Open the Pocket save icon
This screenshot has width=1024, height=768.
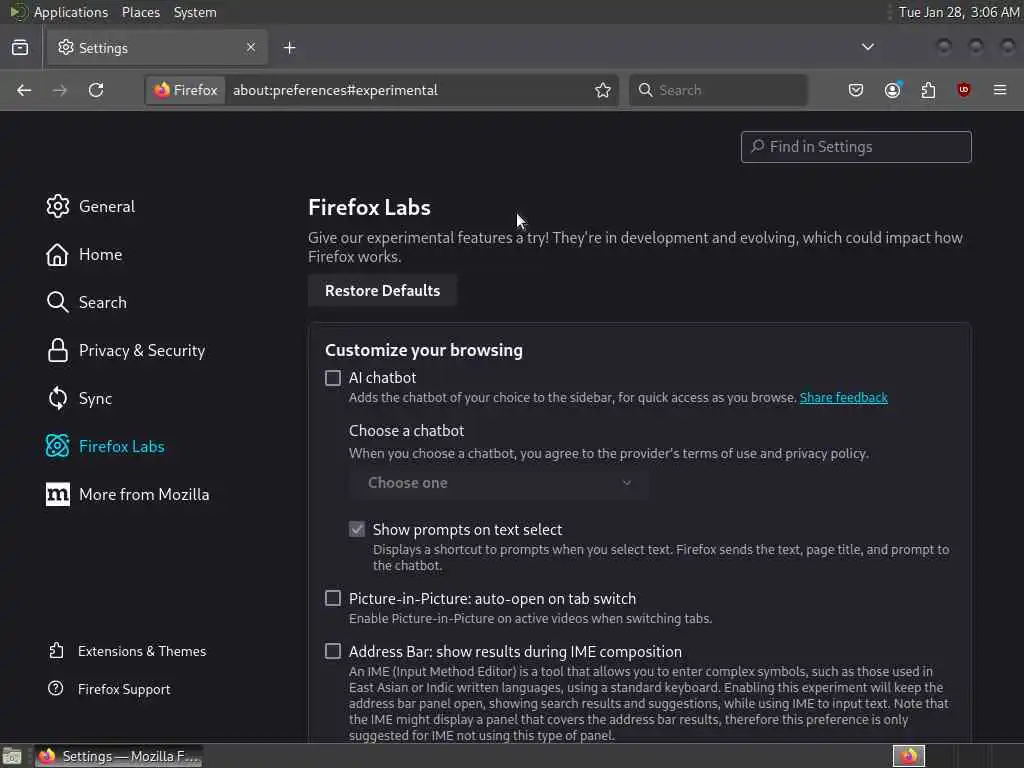click(856, 90)
